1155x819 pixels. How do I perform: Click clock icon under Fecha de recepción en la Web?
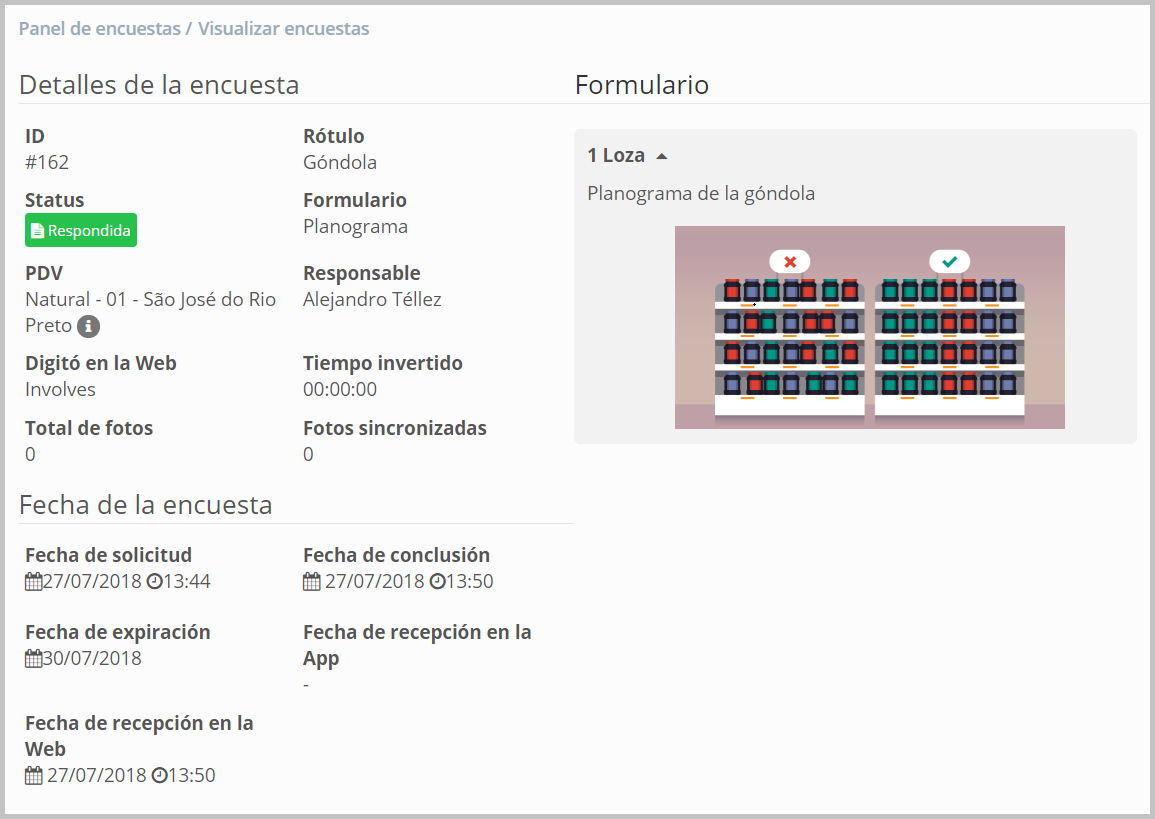(158, 776)
